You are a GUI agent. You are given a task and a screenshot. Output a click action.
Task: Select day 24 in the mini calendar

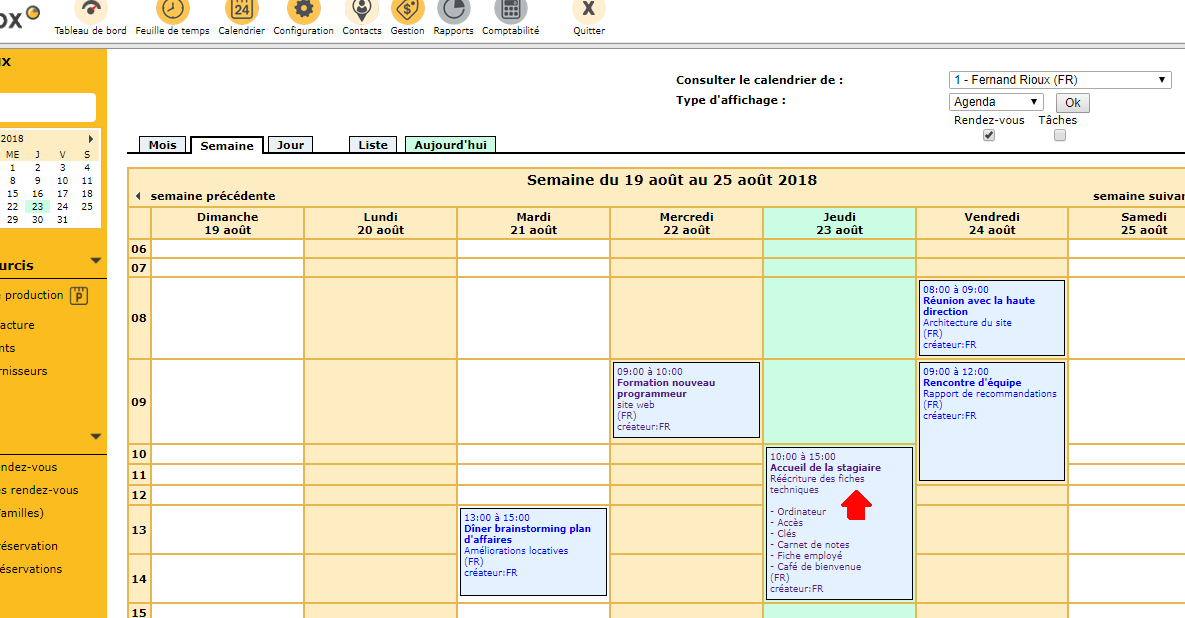pos(62,206)
